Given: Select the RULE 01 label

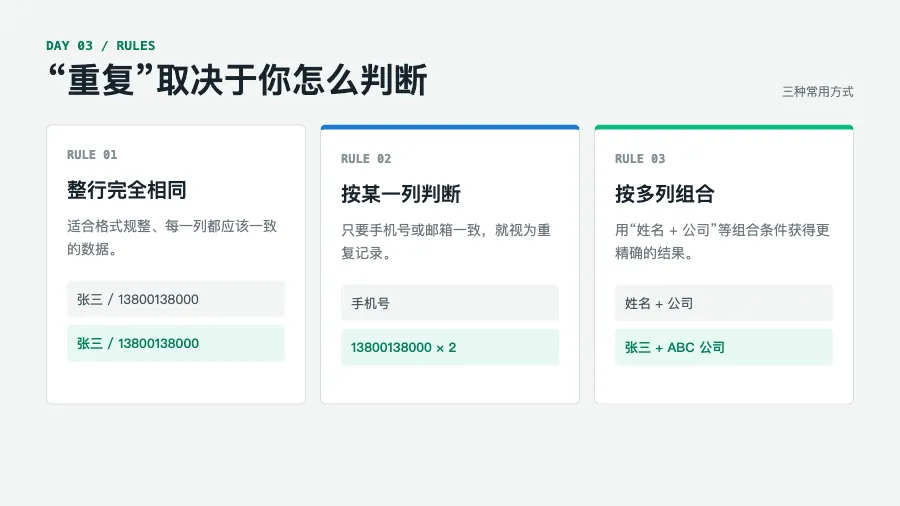Looking at the screenshot, I should pos(92,155).
